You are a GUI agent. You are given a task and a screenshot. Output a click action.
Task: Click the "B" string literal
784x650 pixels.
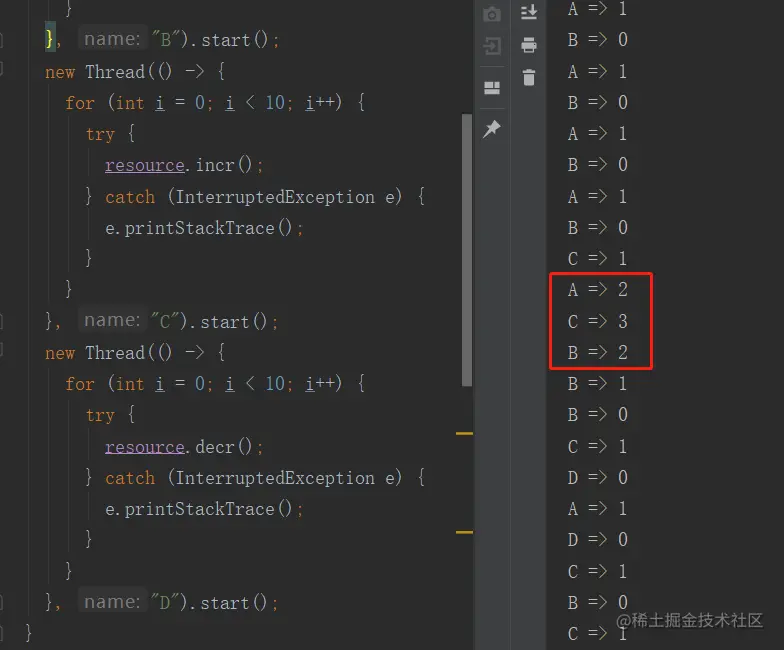165,39
